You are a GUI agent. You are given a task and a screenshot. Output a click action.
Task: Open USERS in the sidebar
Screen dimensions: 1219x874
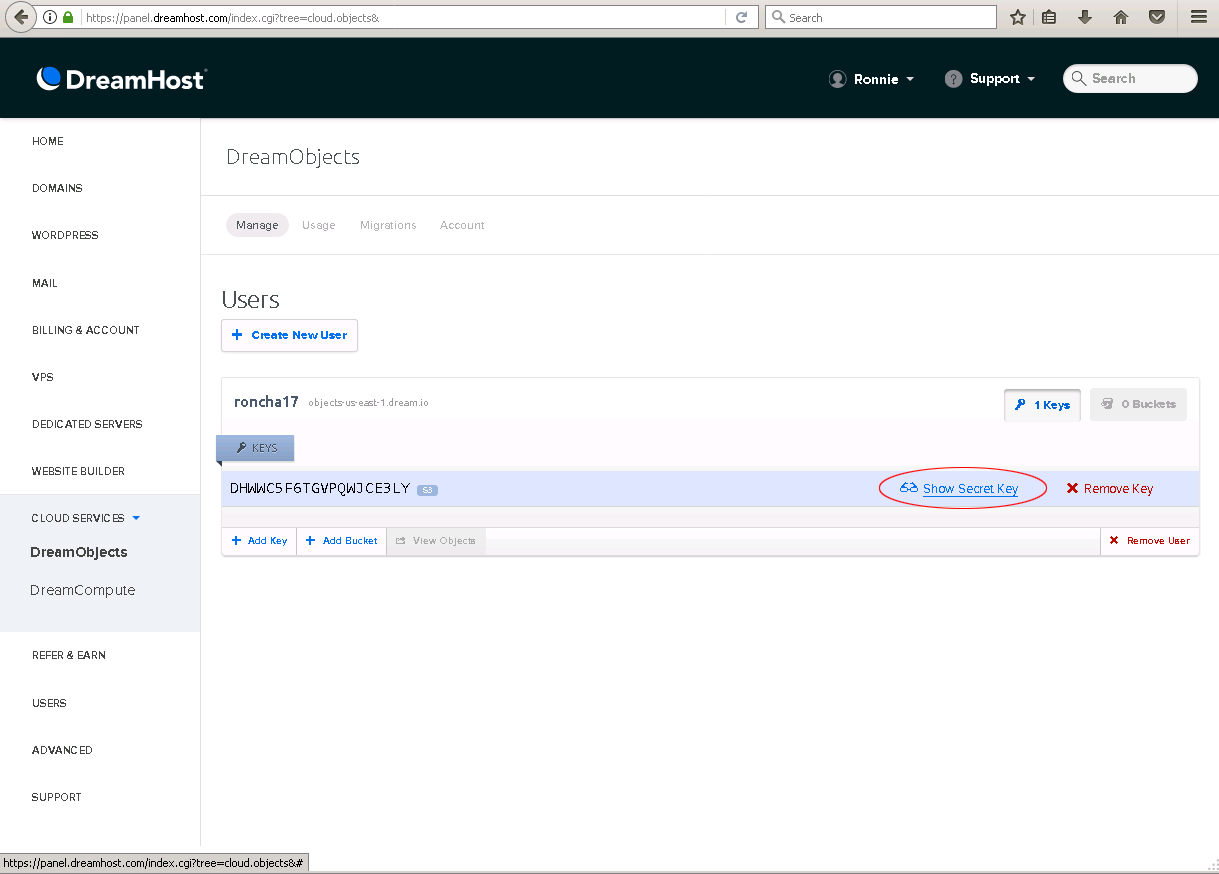[x=49, y=703]
